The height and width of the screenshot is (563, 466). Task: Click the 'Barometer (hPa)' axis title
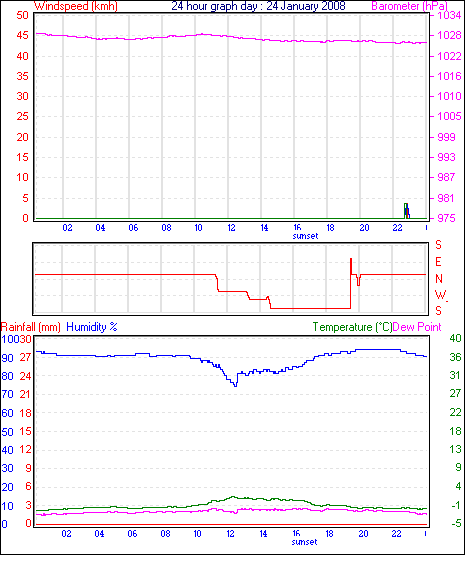410,6
